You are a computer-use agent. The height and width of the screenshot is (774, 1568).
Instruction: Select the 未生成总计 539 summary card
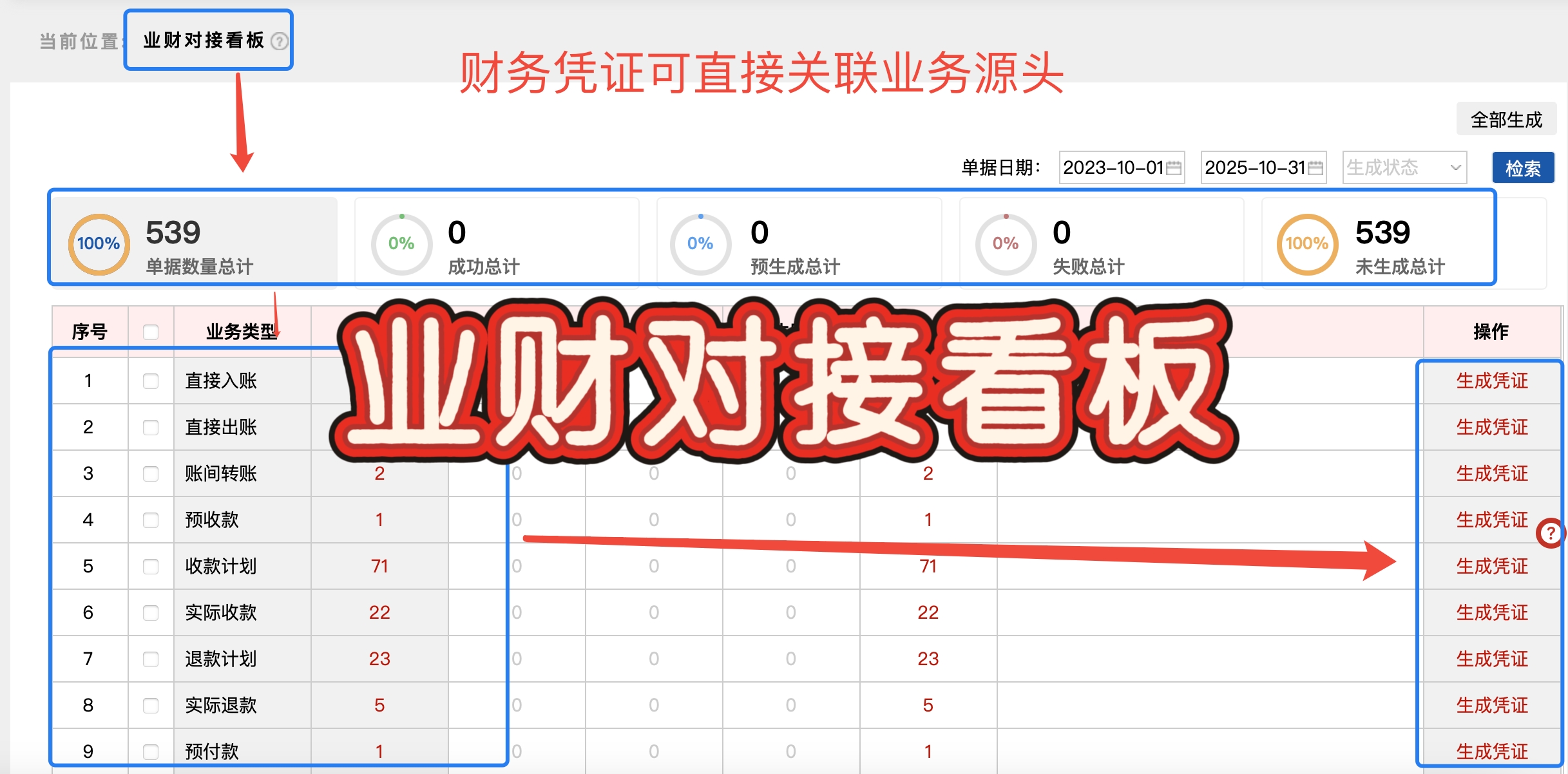[1404, 243]
